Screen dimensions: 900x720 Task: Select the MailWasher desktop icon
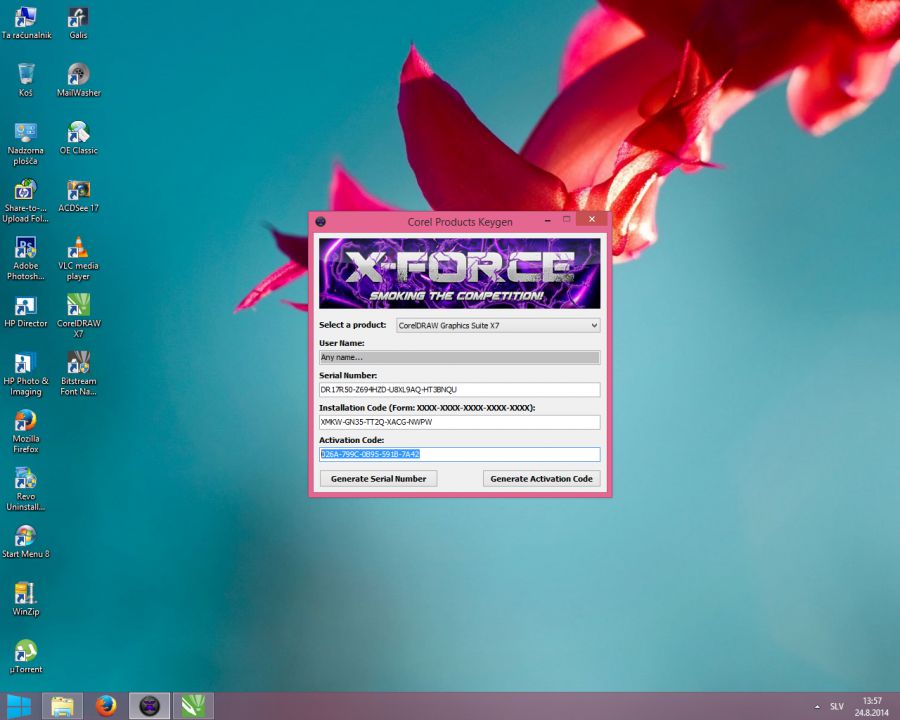click(79, 80)
